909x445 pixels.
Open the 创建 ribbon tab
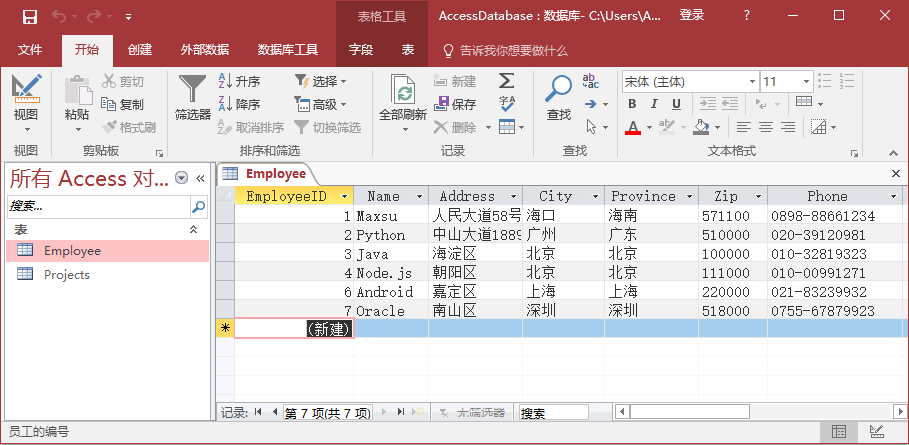140,50
